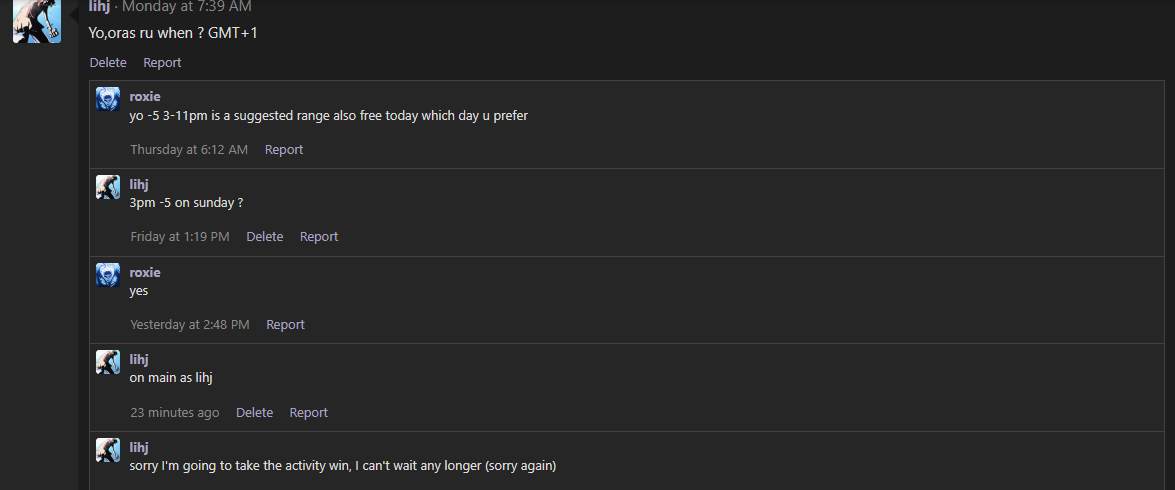Report the "on main as lihj" comment

pyautogui.click(x=308, y=412)
